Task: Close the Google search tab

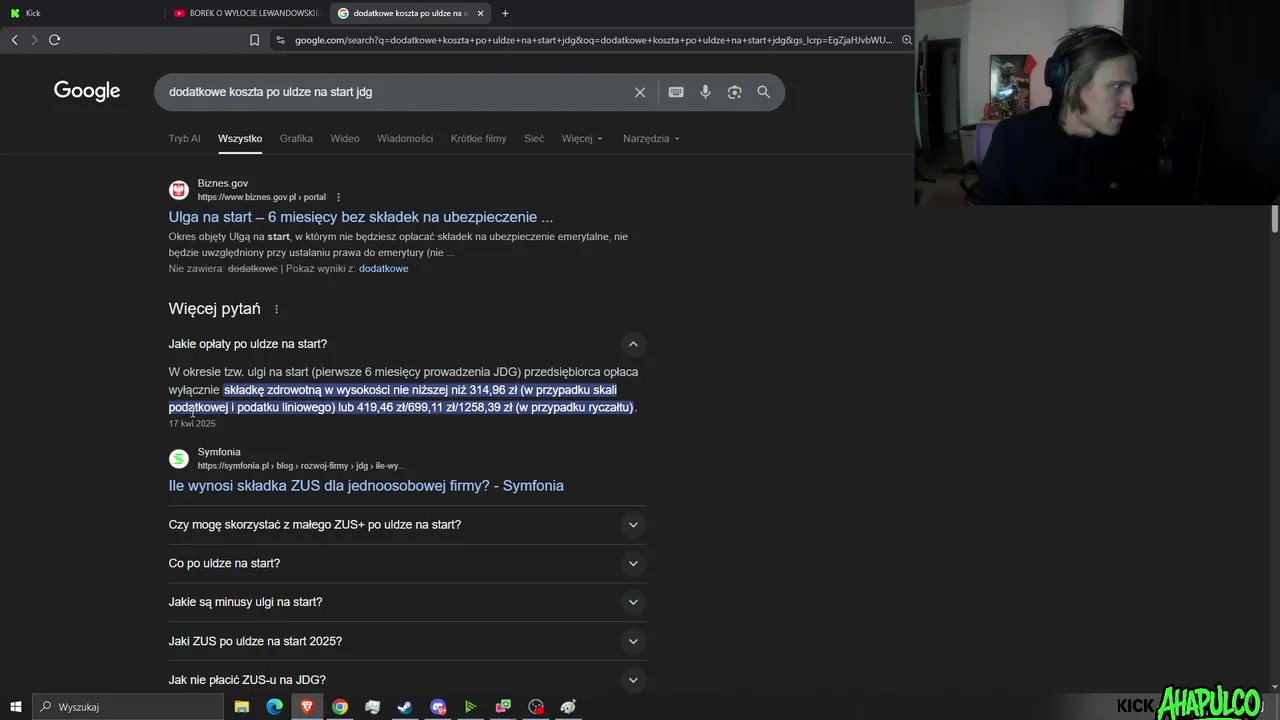Action: click(481, 13)
